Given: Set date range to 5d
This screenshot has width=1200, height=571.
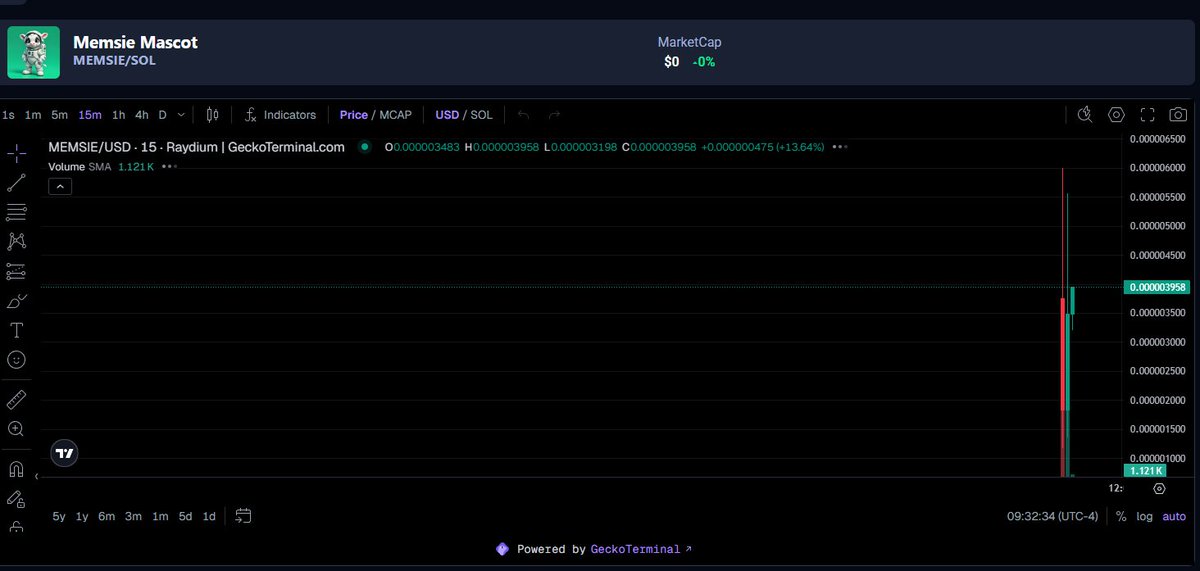Looking at the screenshot, I should pos(185,516).
